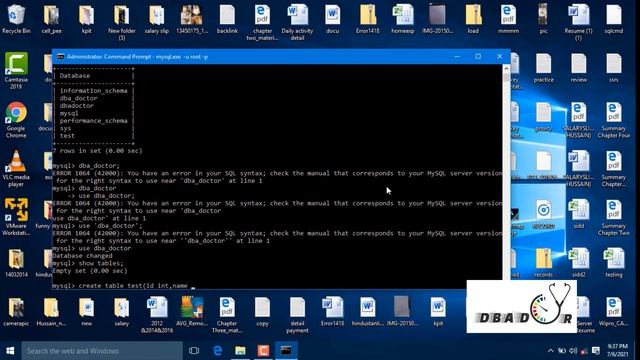Open New folder (3) on desktop
The width and height of the screenshot is (640, 360).
click(x=122, y=22)
